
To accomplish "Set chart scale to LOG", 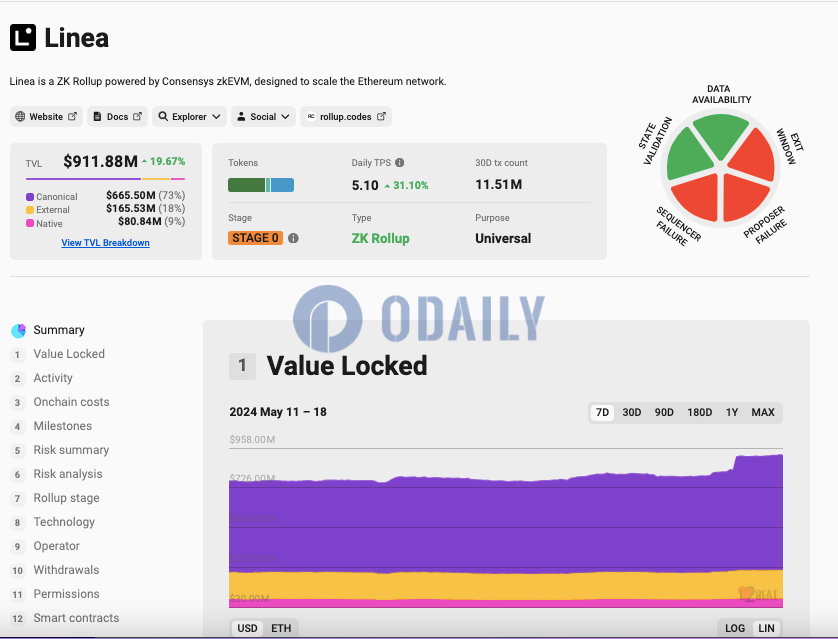I will click(735, 628).
